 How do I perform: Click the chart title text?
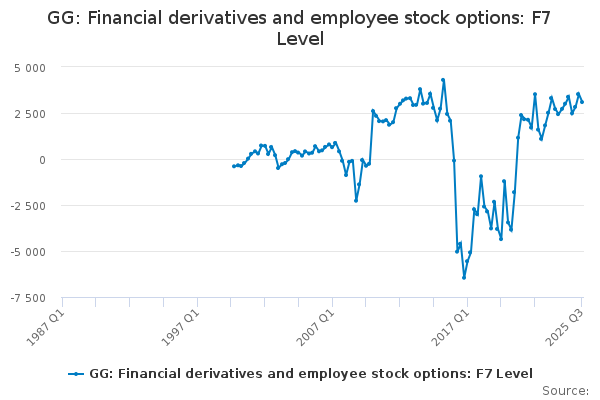click(x=300, y=28)
